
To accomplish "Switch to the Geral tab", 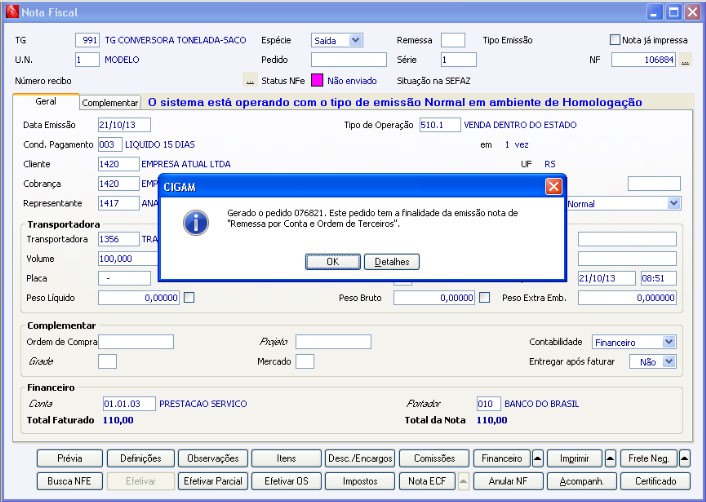I will pos(46,102).
